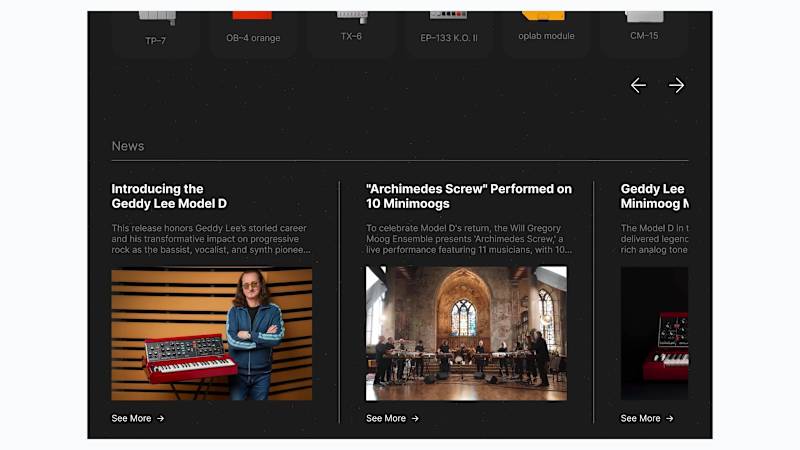Open the red Minimoog on dark background photo
Image resolution: width=800 pixels, height=450 pixels.
[655, 333]
